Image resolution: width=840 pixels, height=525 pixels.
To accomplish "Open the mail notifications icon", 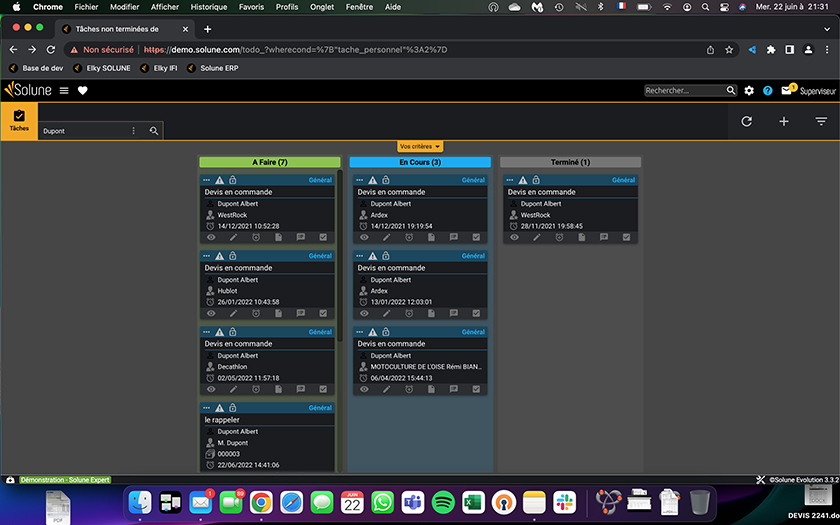I will pyautogui.click(x=788, y=91).
